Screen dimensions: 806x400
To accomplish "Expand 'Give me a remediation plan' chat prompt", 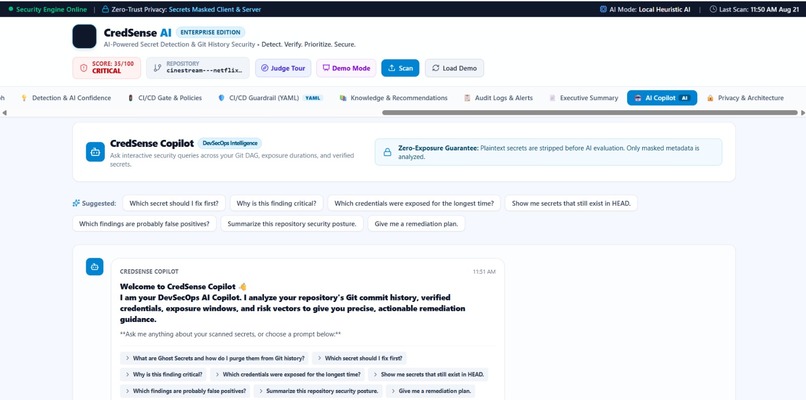I will pos(430,391).
